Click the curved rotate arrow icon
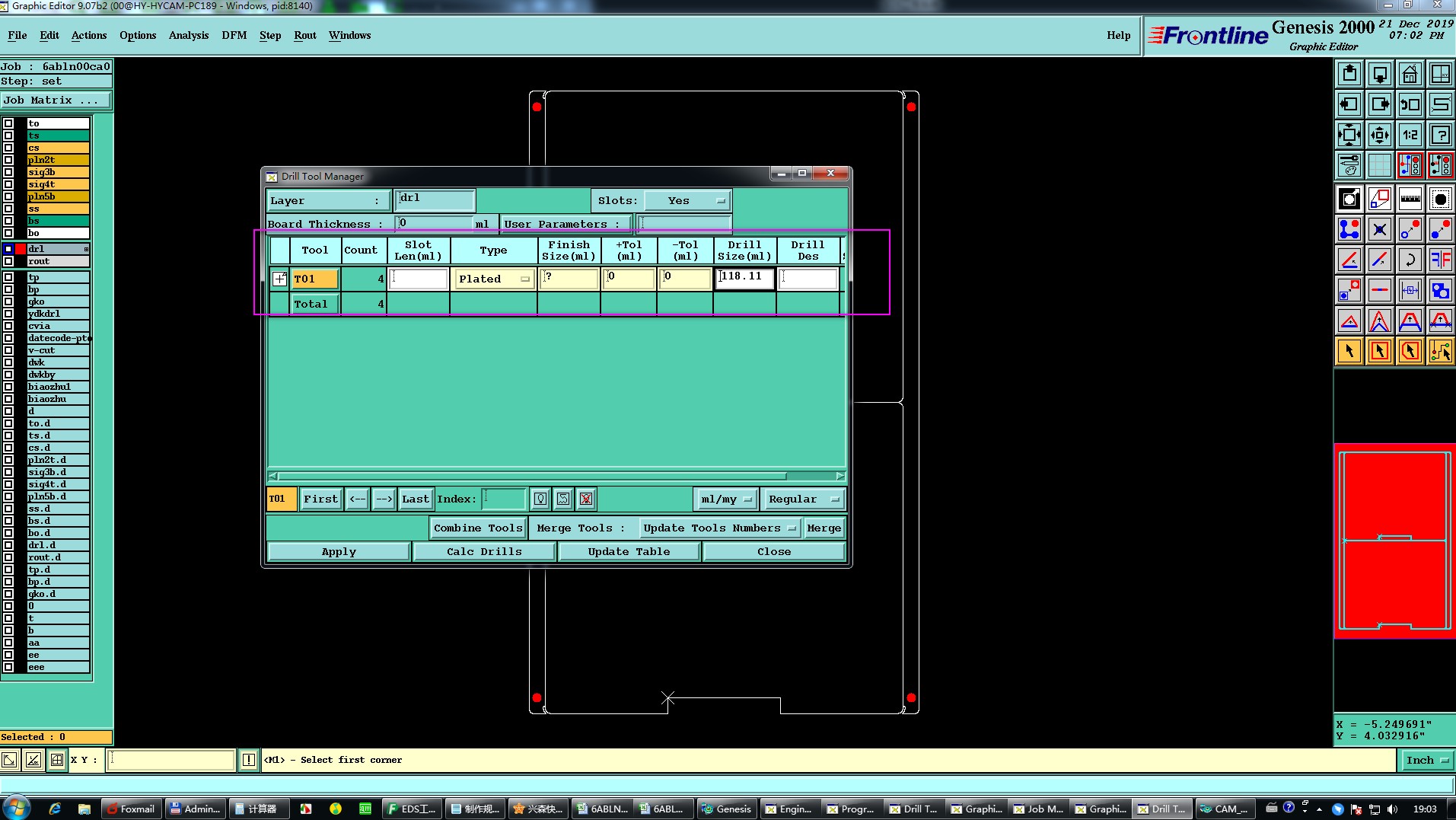The width and height of the screenshot is (1456, 820). [x=1410, y=260]
